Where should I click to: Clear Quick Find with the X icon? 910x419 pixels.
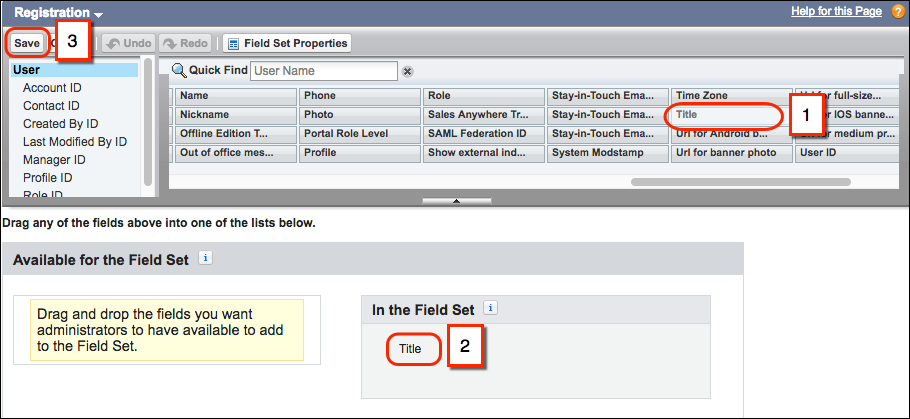407,71
